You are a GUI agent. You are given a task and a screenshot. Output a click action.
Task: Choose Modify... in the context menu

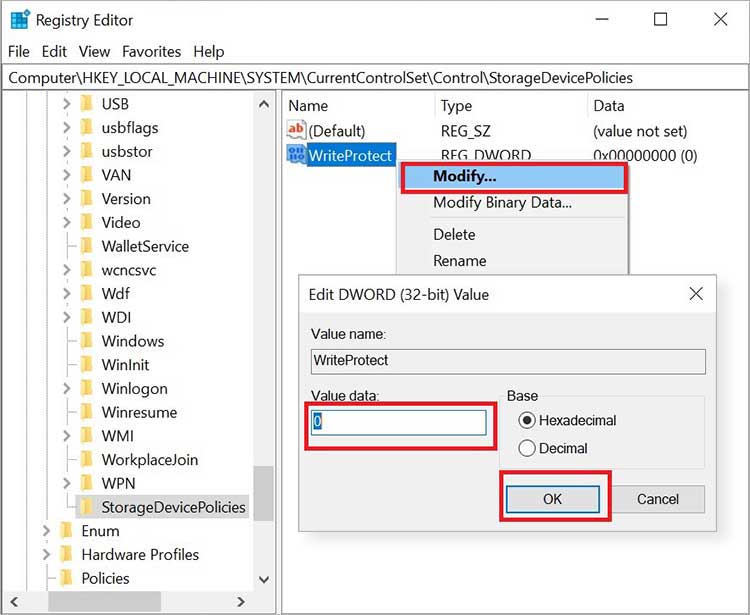coord(513,176)
